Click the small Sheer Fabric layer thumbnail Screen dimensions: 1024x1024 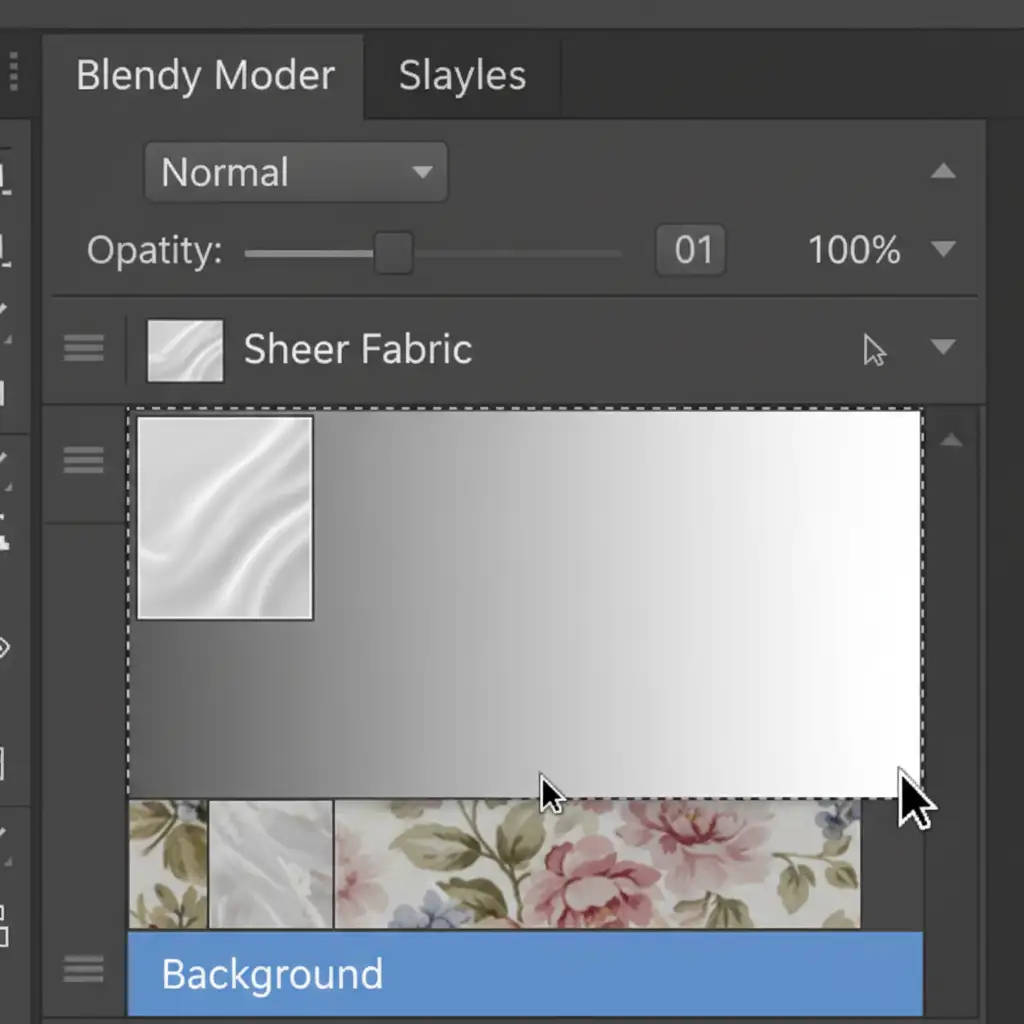click(185, 350)
